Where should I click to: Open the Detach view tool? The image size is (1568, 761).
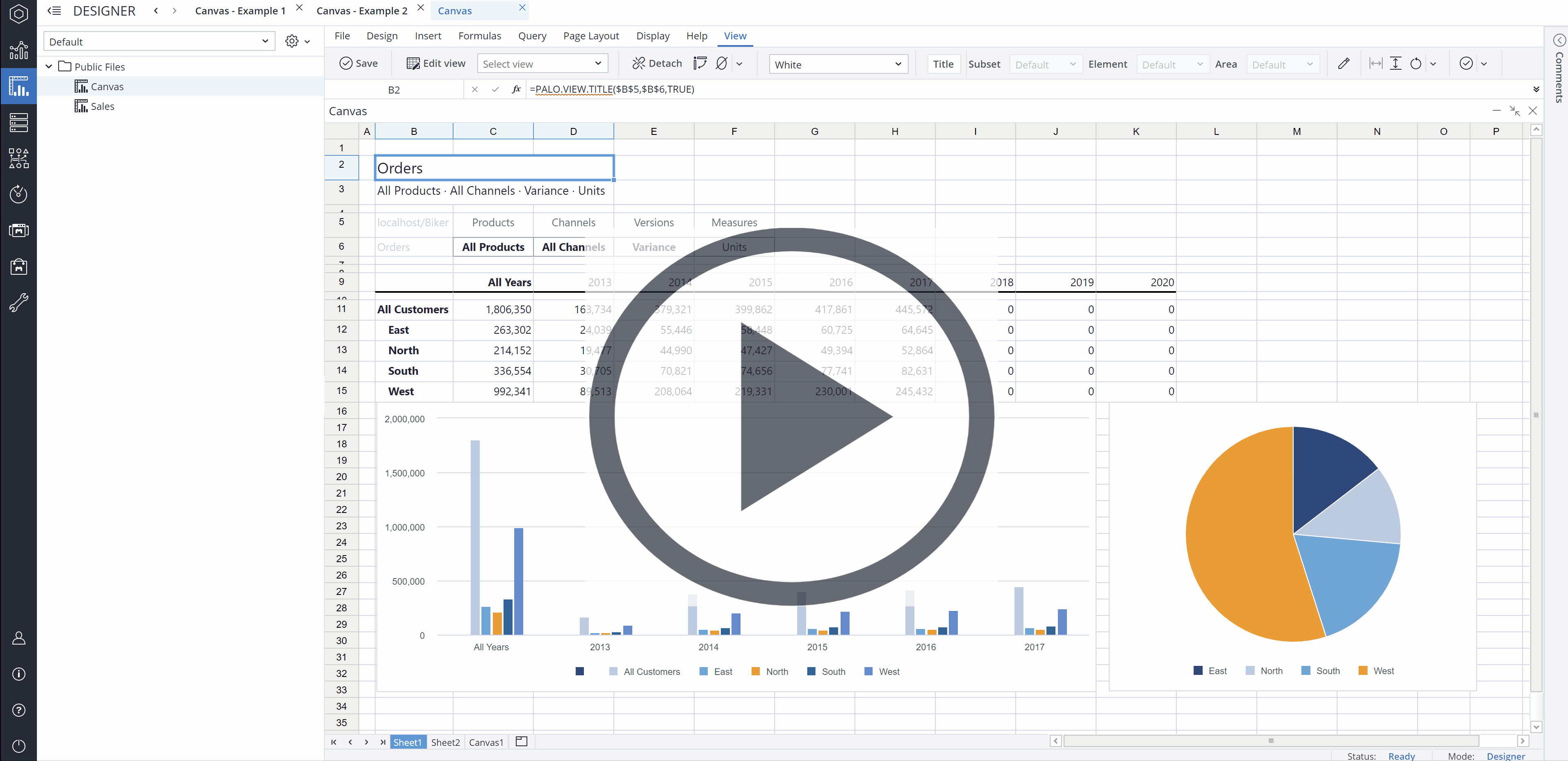(x=656, y=63)
